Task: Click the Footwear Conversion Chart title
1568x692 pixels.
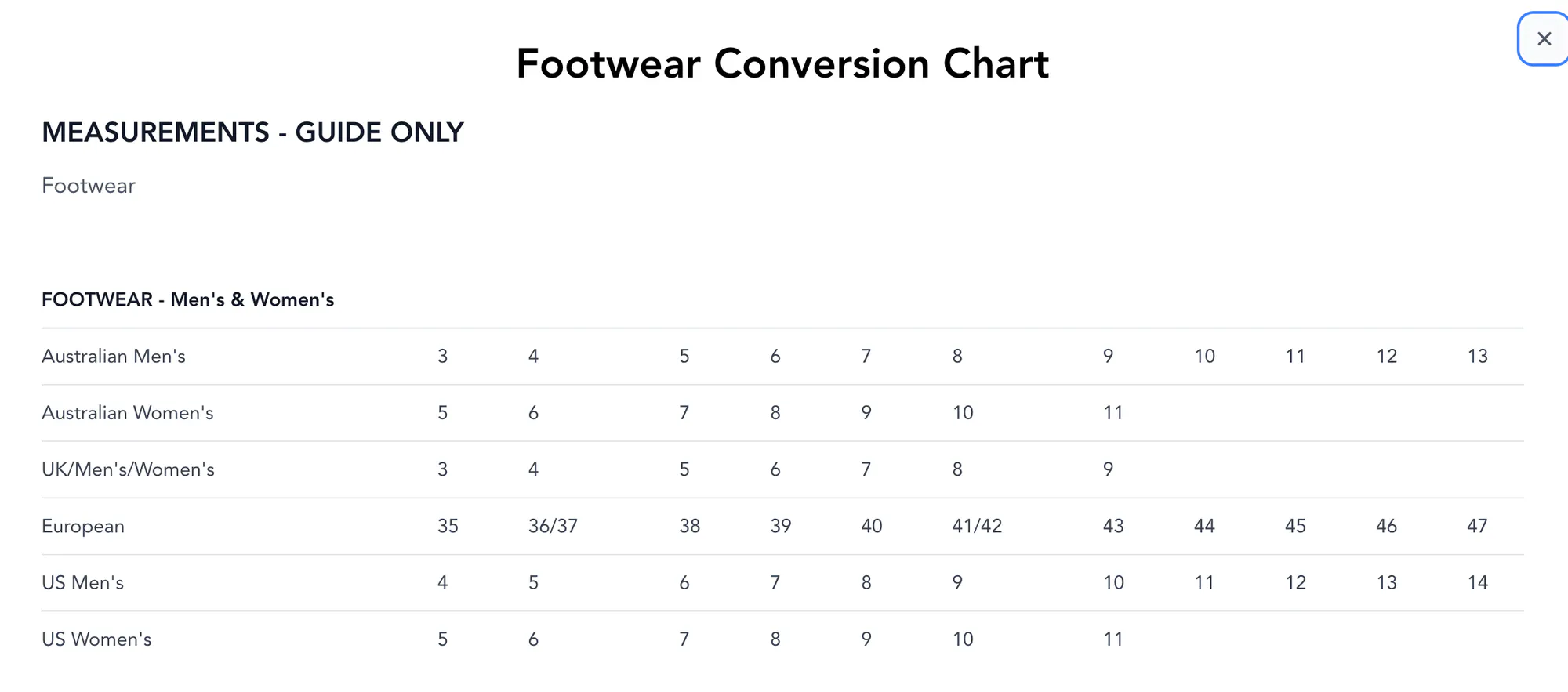Action: click(782, 63)
